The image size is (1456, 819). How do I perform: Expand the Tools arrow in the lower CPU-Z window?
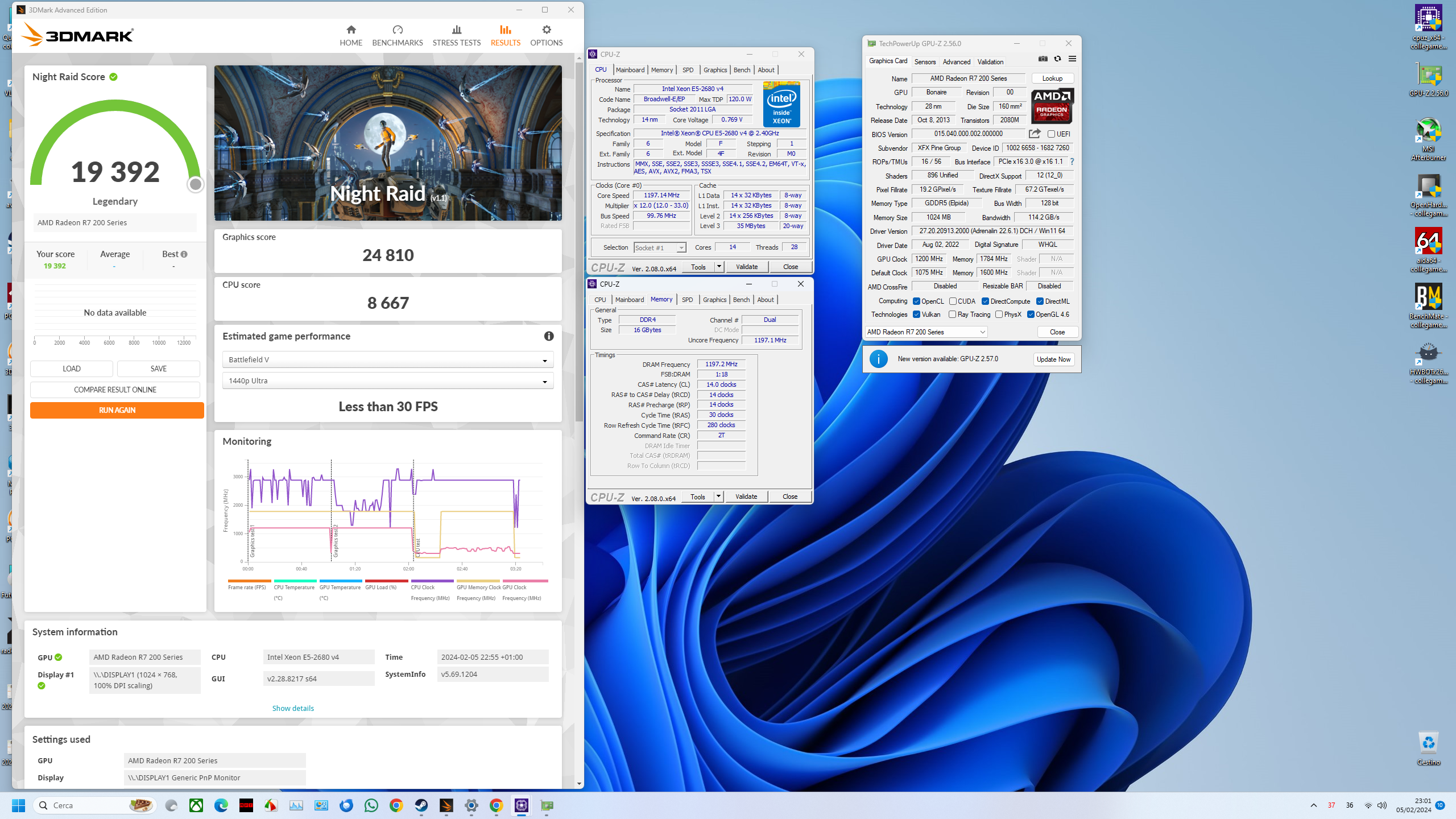pyautogui.click(x=718, y=497)
